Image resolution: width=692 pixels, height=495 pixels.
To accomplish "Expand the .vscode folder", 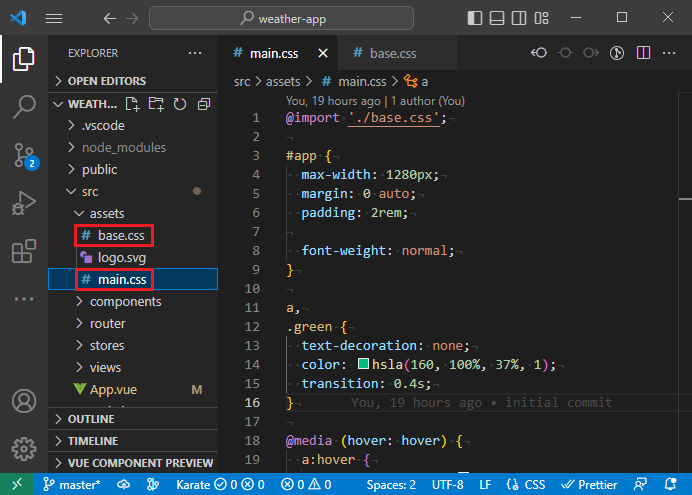I will tap(133, 126).
